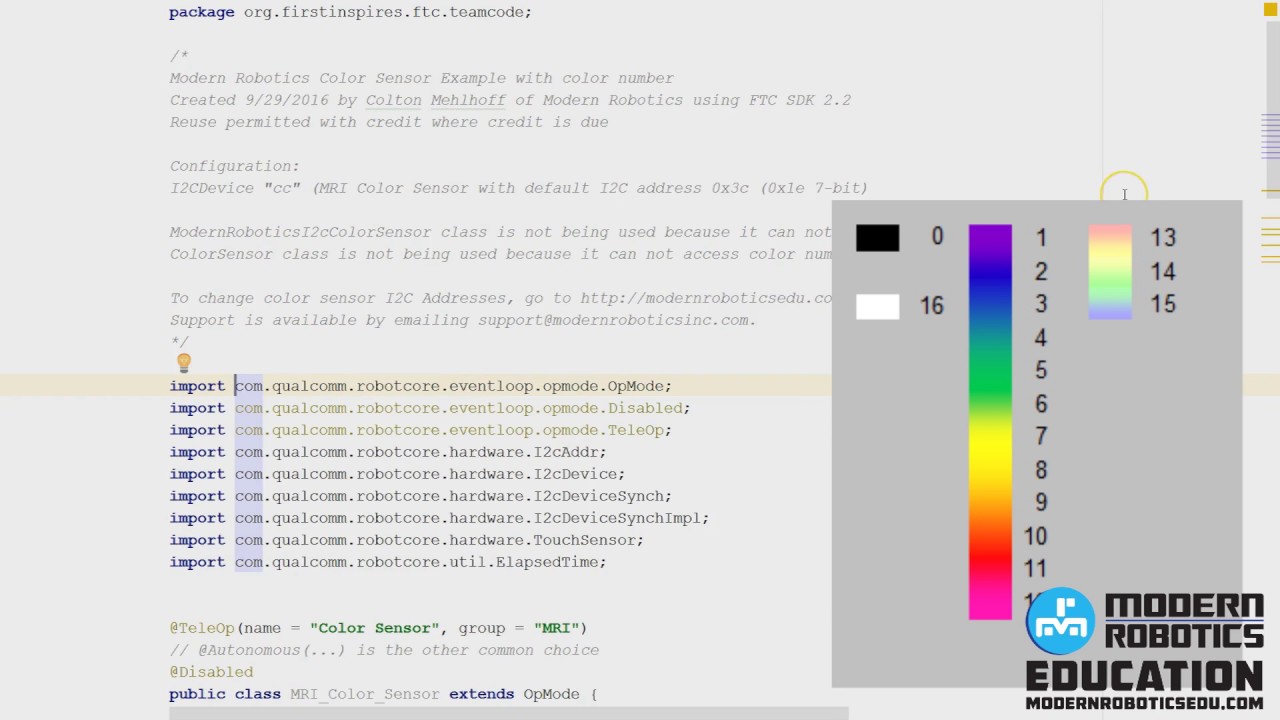Click the import hardware.I2cDeviceSynch; line

(420, 496)
